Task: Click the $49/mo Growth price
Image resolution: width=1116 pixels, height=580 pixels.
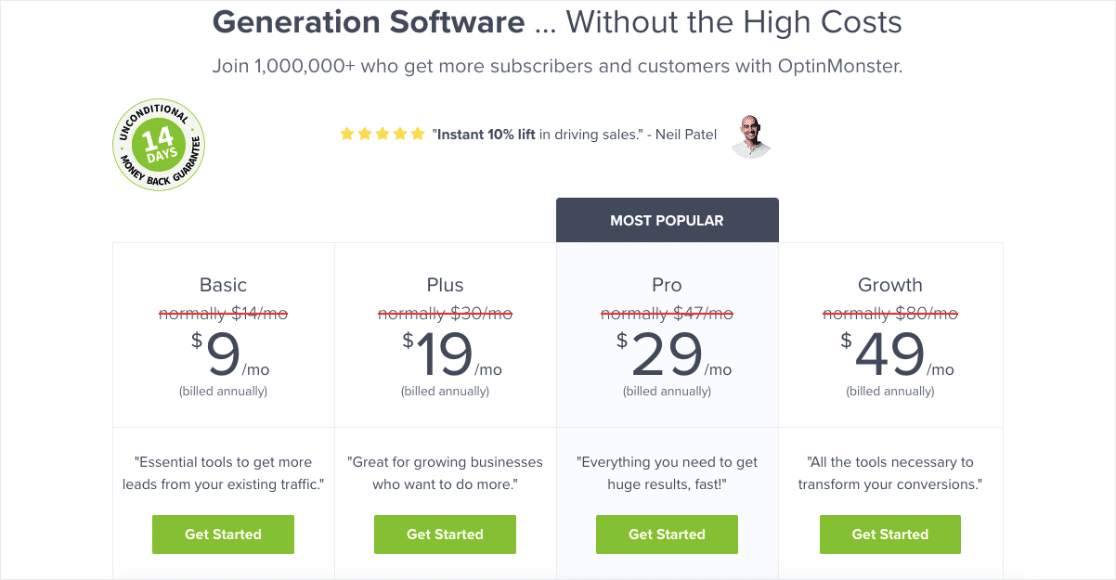Action: point(889,356)
